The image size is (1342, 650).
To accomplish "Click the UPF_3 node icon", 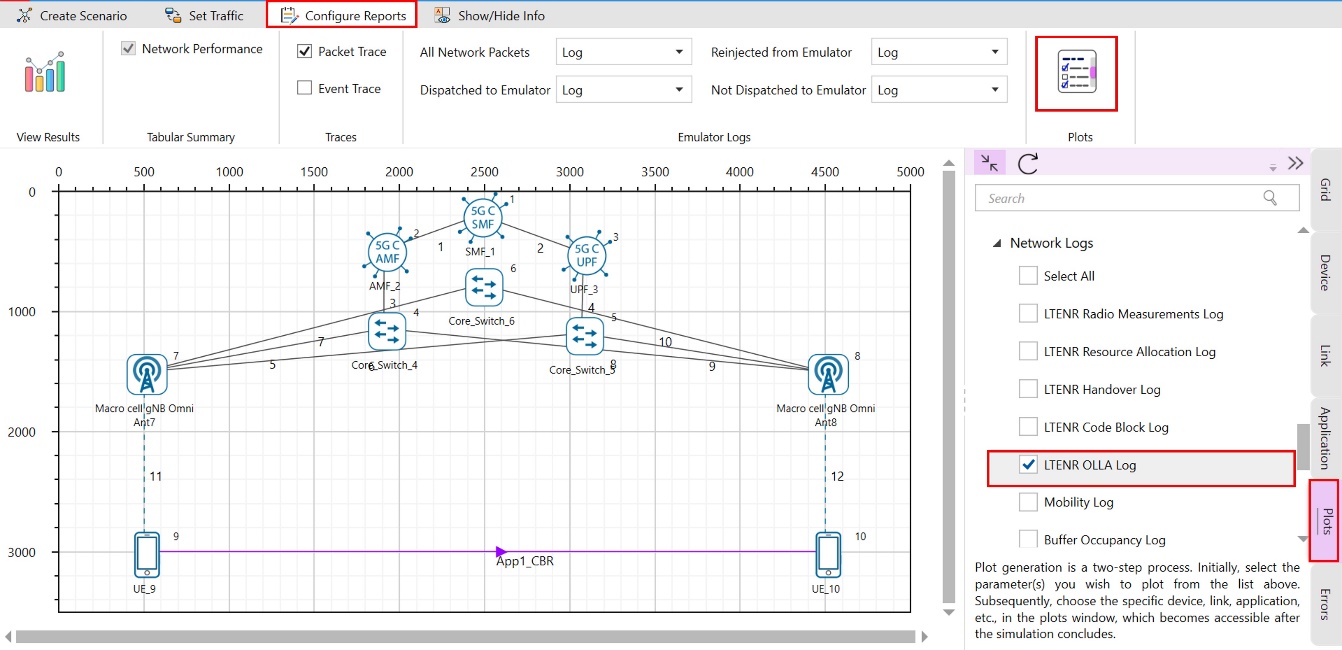I will point(586,257).
